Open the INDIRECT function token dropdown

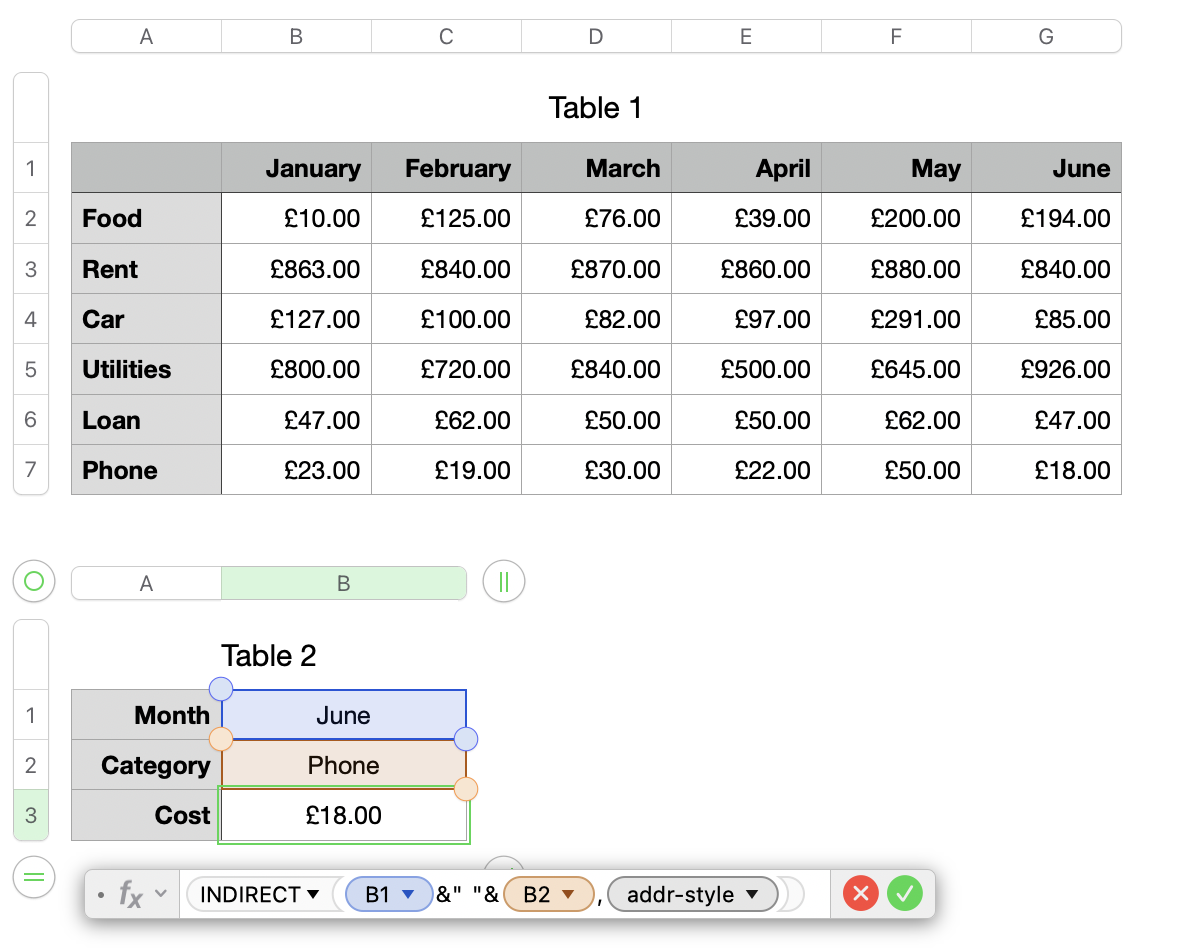(x=313, y=894)
